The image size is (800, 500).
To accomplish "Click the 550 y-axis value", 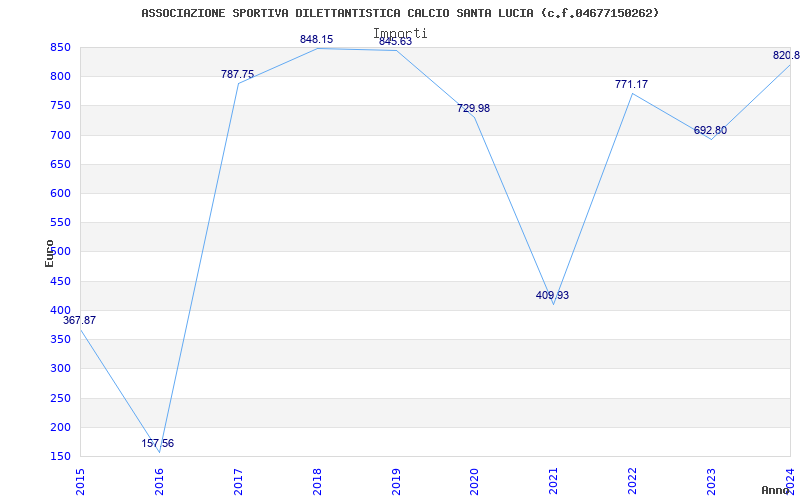I will point(60,222).
